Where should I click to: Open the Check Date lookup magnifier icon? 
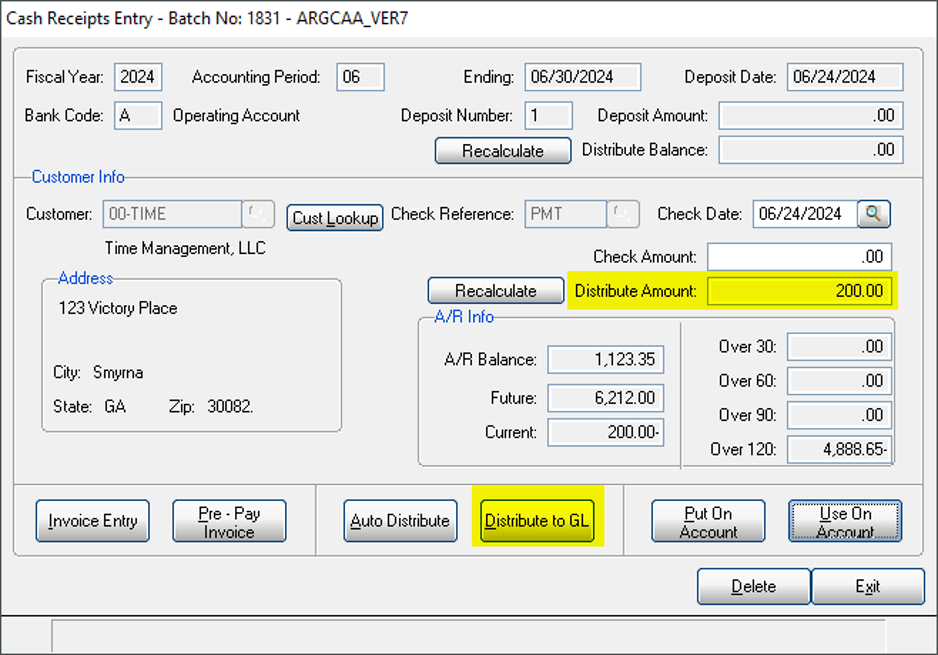(874, 214)
